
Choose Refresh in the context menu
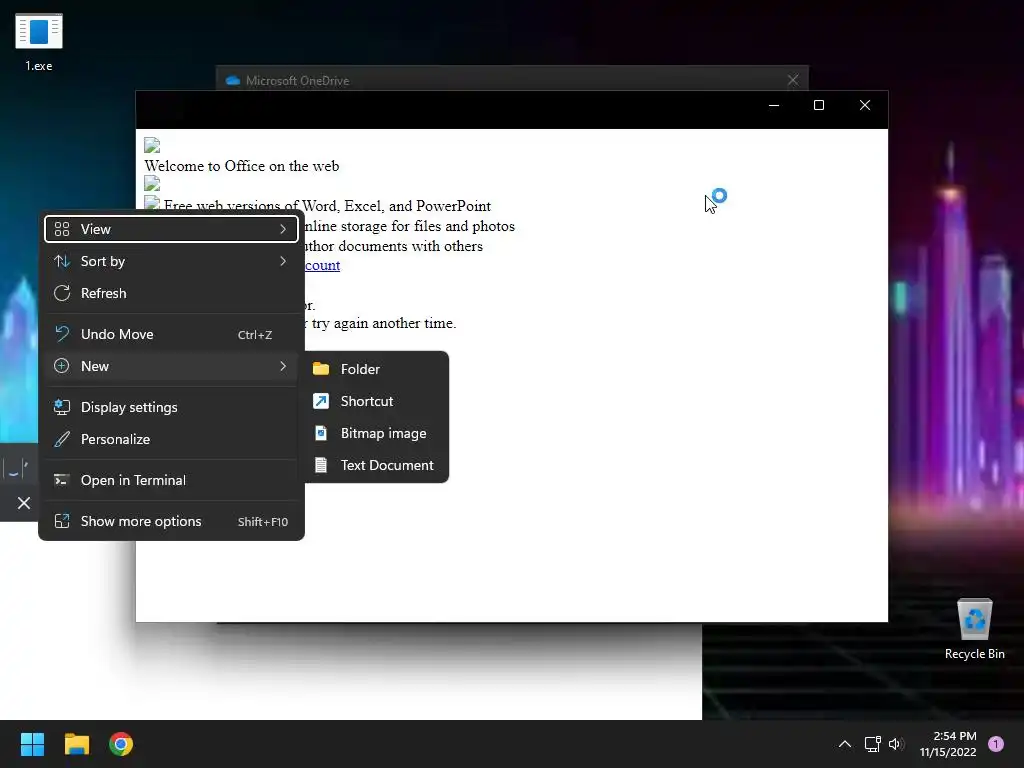coord(171,293)
